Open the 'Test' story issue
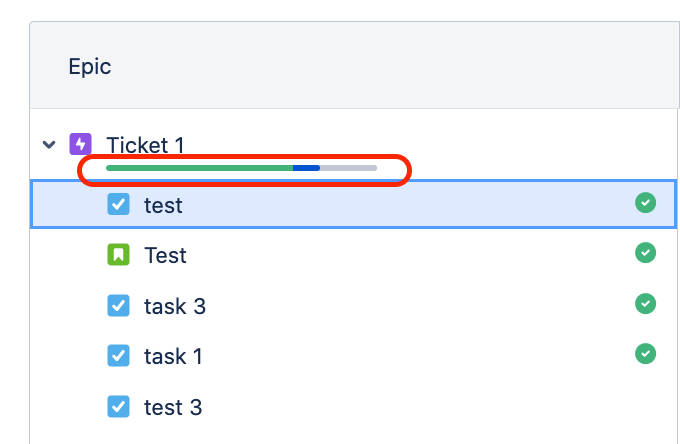Image resolution: width=680 pixels, height=444 pixels. [x=165, y=255]
